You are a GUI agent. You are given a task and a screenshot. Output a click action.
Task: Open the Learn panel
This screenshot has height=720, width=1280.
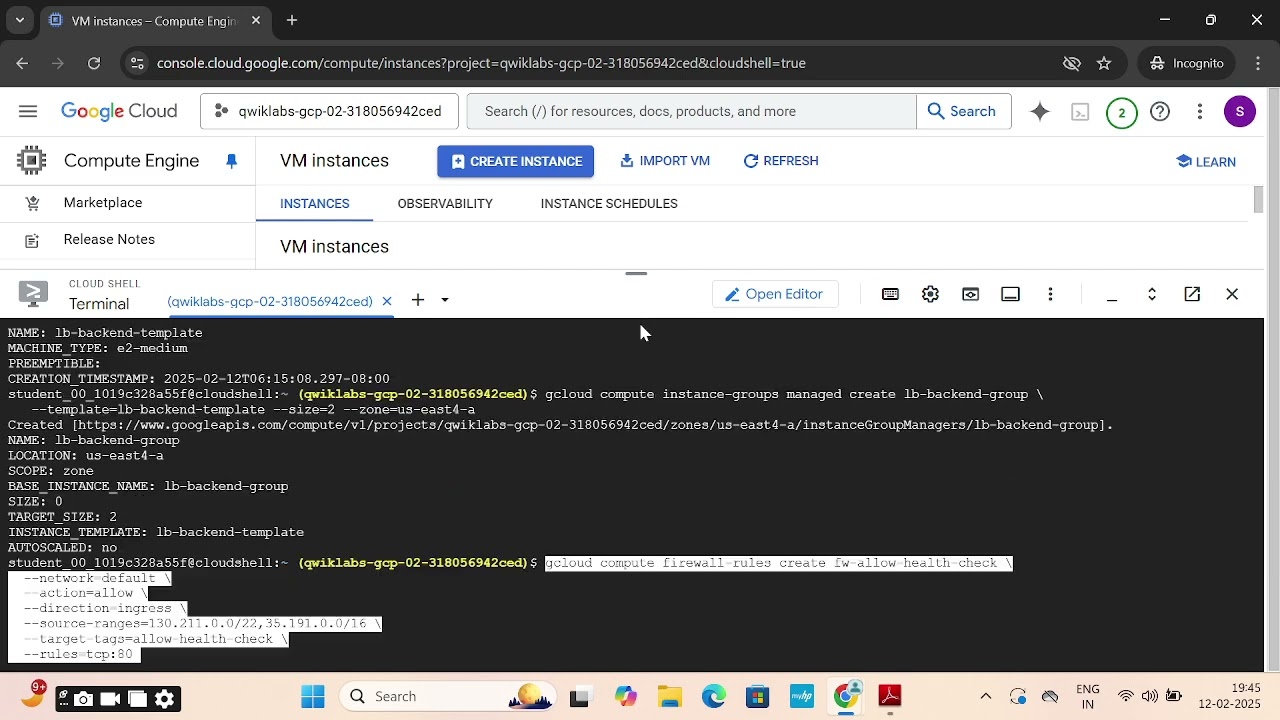(x=1206, y=162)
